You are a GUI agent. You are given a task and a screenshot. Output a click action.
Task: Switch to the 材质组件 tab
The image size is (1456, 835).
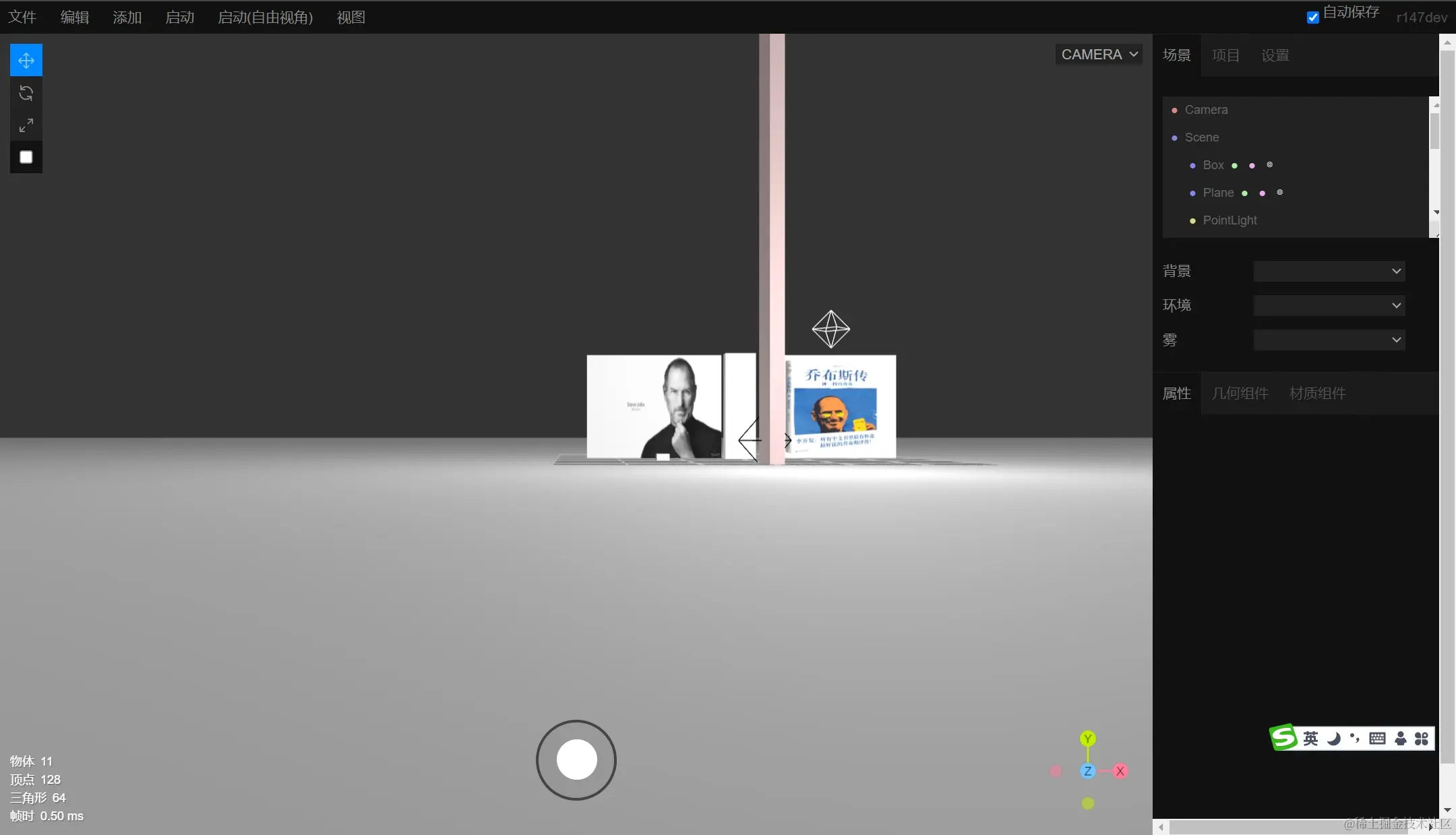(1317, 394)
